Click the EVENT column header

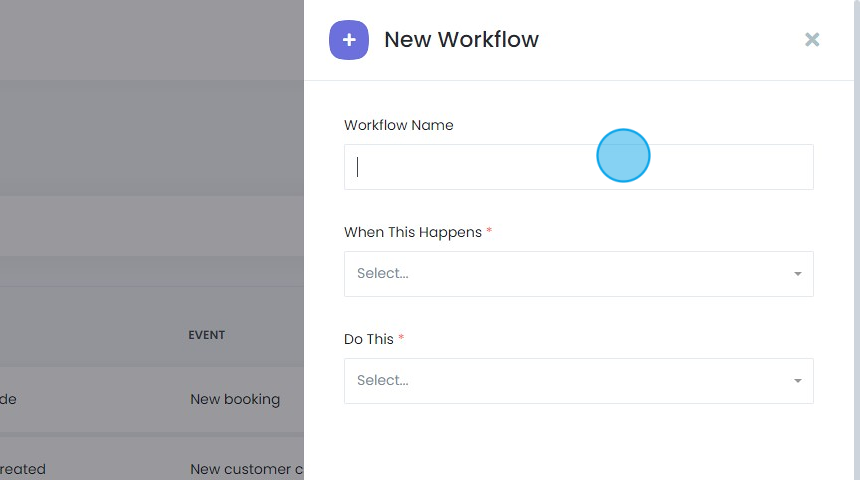[207, 335]
